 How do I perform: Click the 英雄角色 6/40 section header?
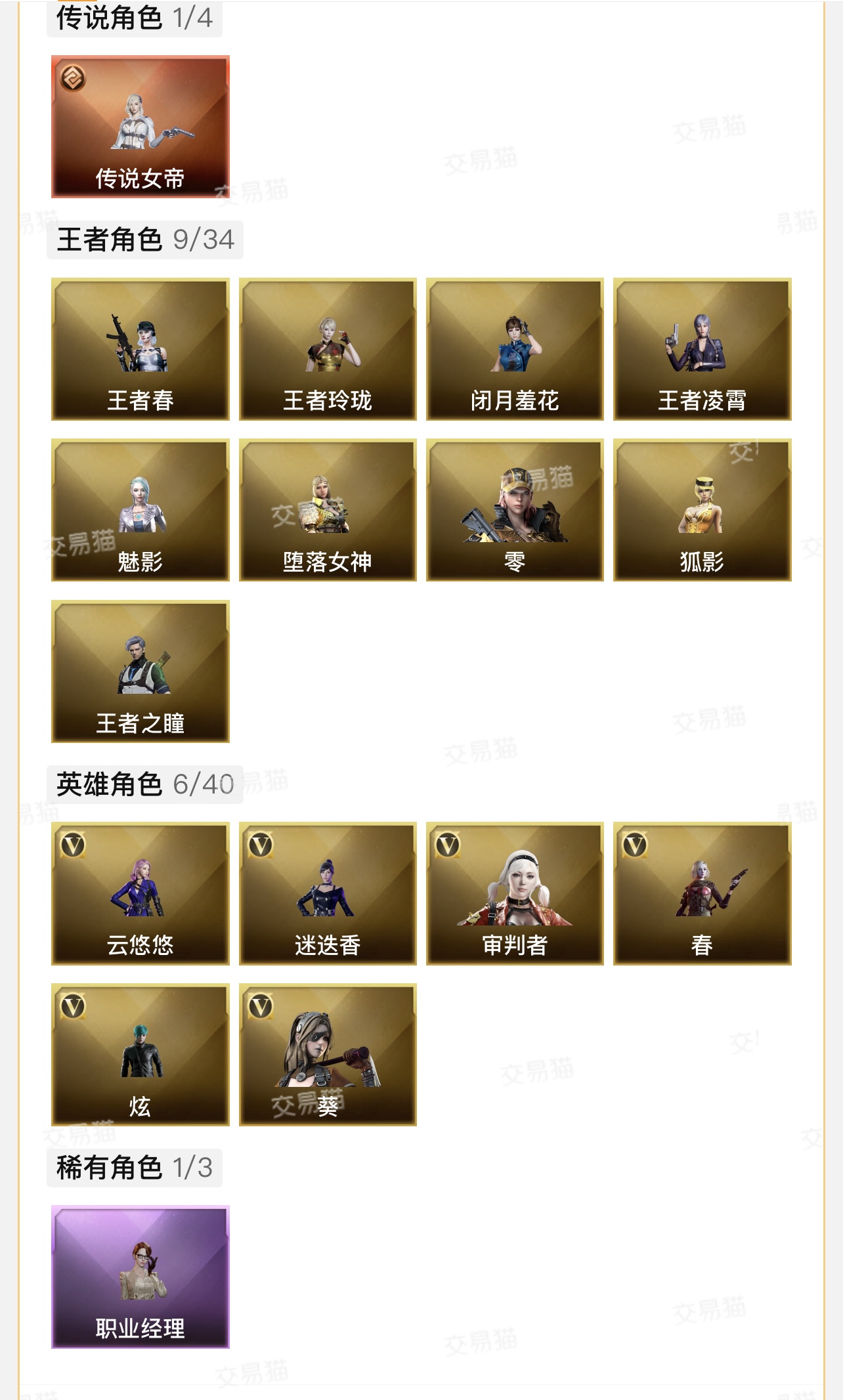pos(145,784)
